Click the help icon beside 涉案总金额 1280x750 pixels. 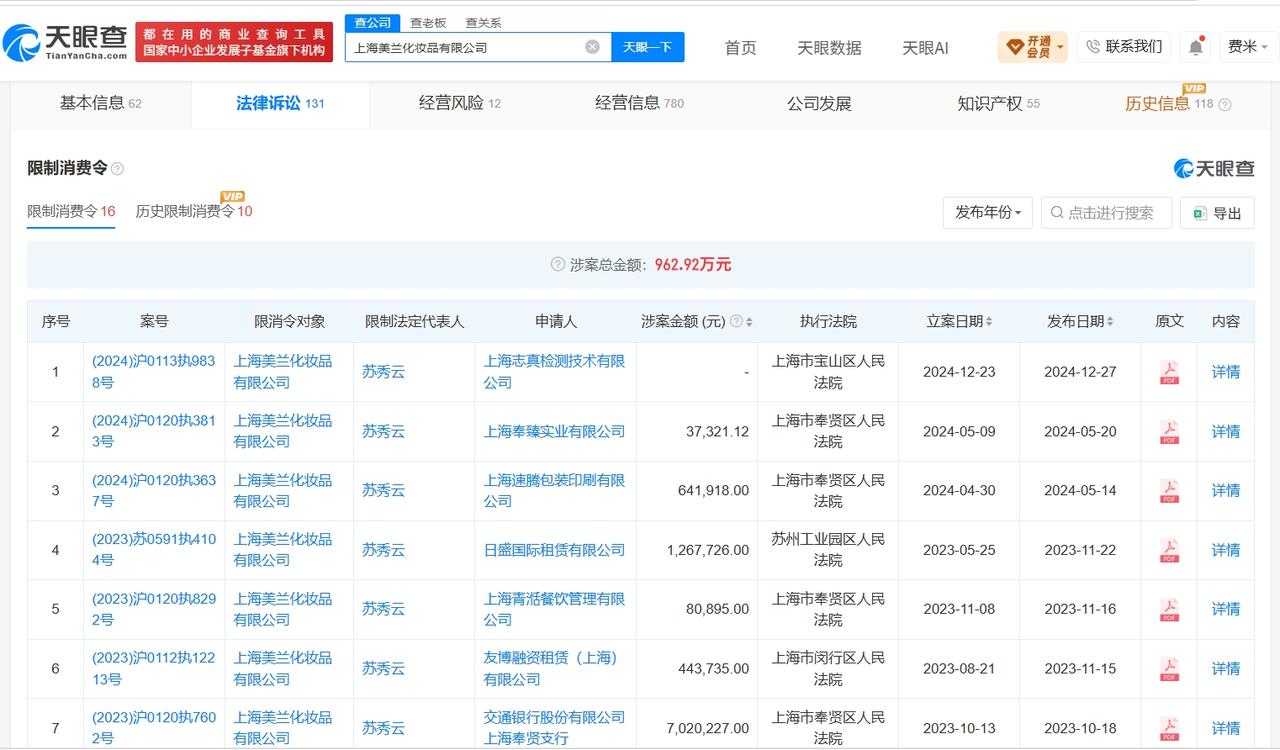[x=558, y=265]
